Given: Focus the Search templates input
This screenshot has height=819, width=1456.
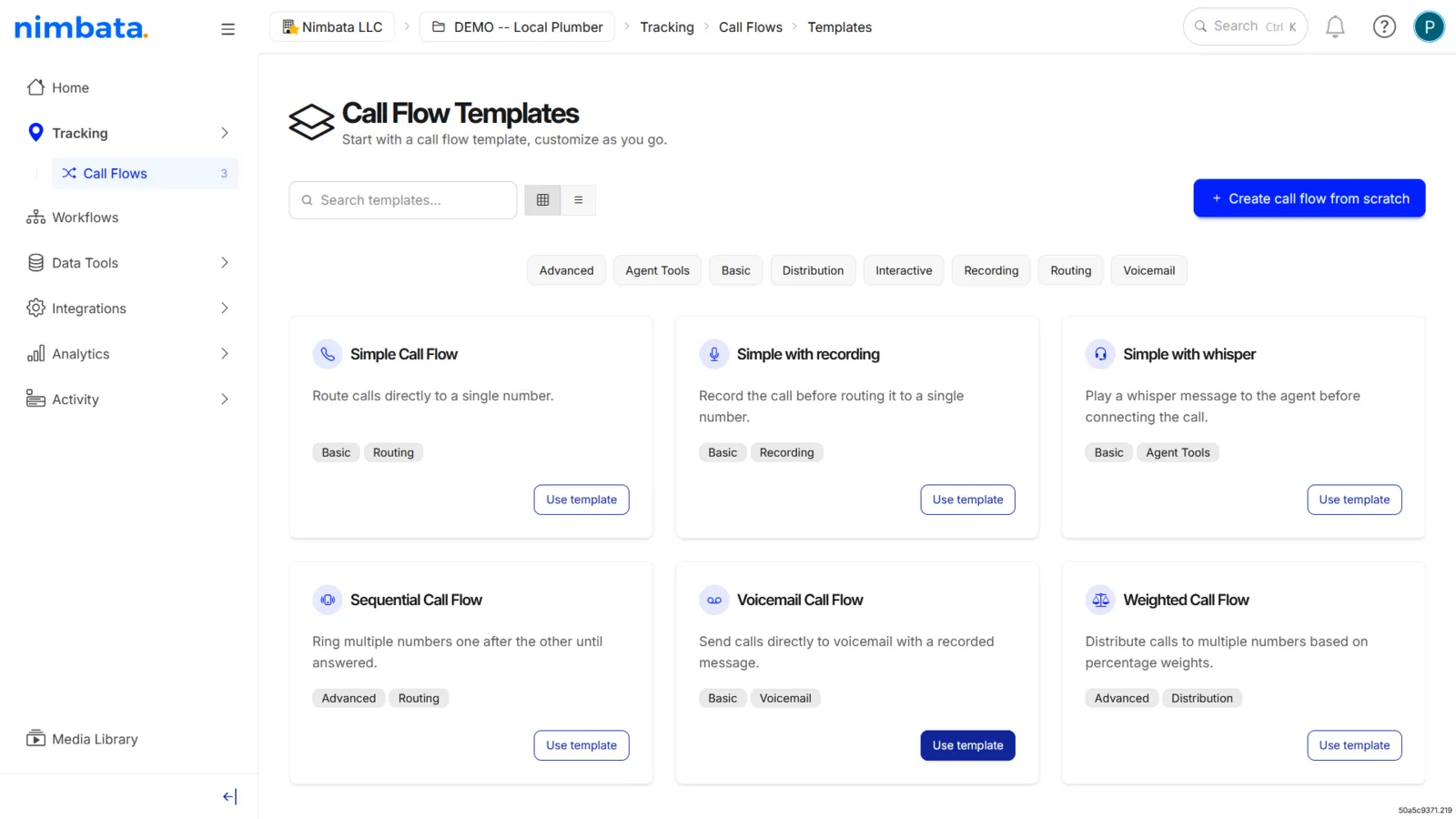Looking at the screenshot, I should 403,200.
